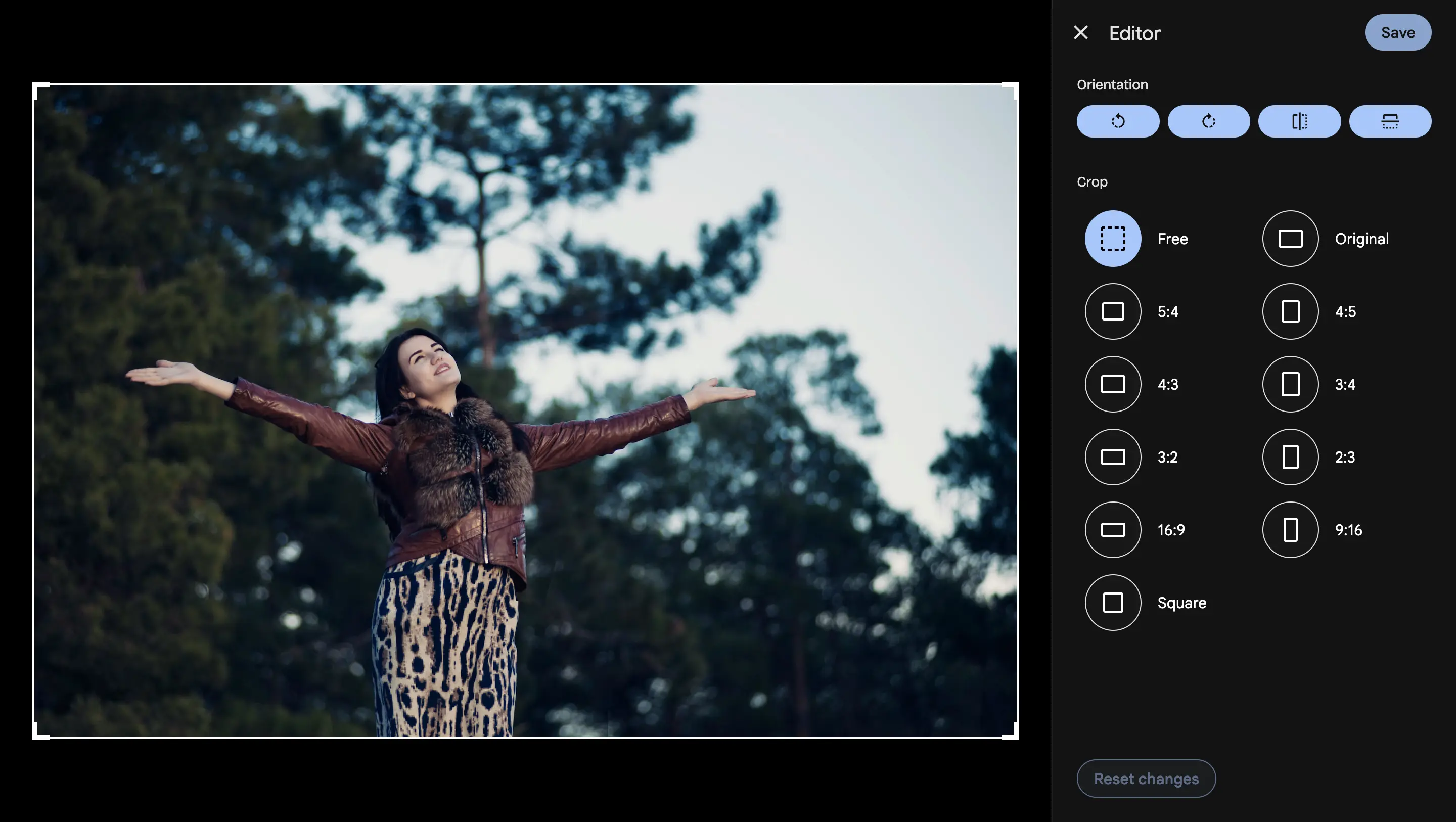Click the Reset changes button

(1146, 779)
